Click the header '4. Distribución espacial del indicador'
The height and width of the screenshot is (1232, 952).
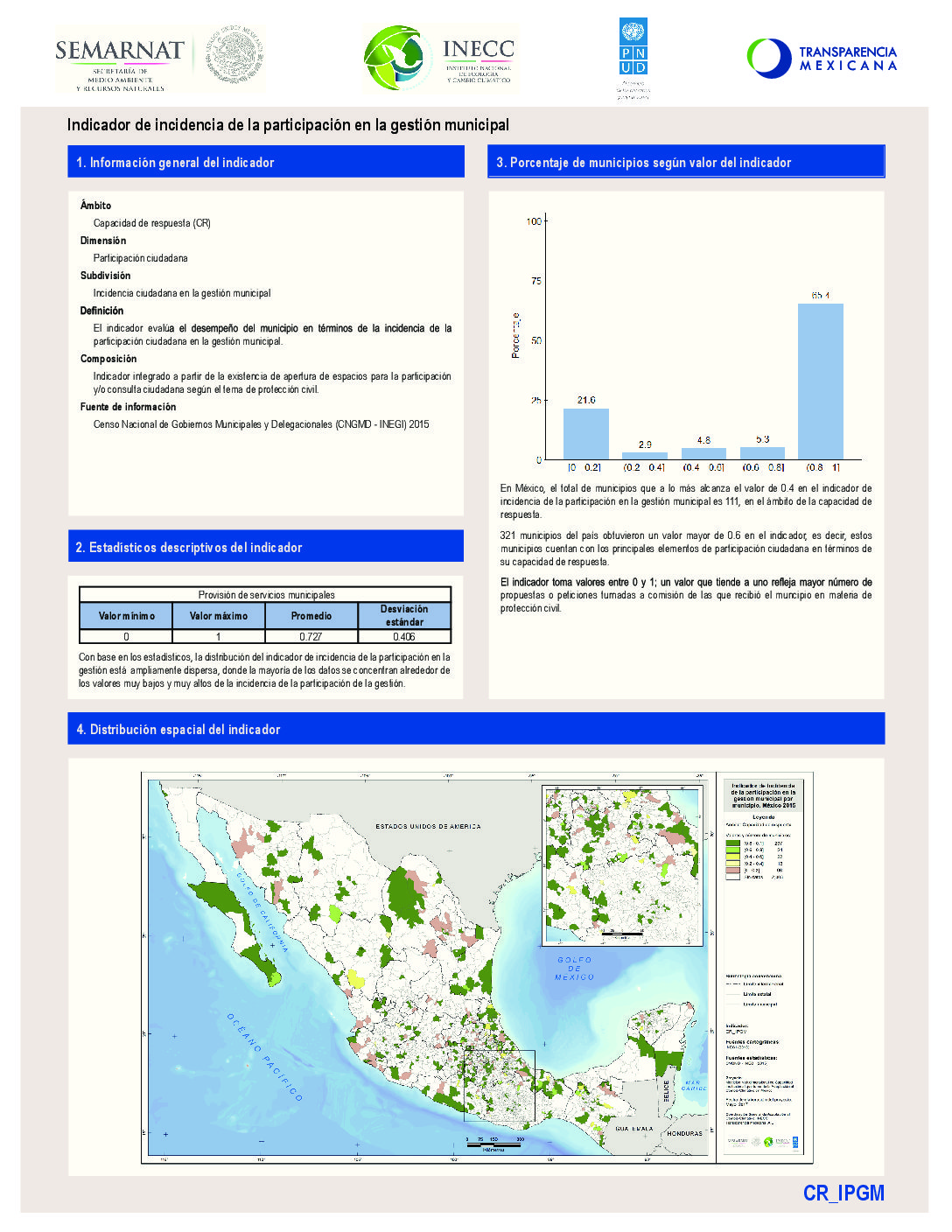coord(476,729)
